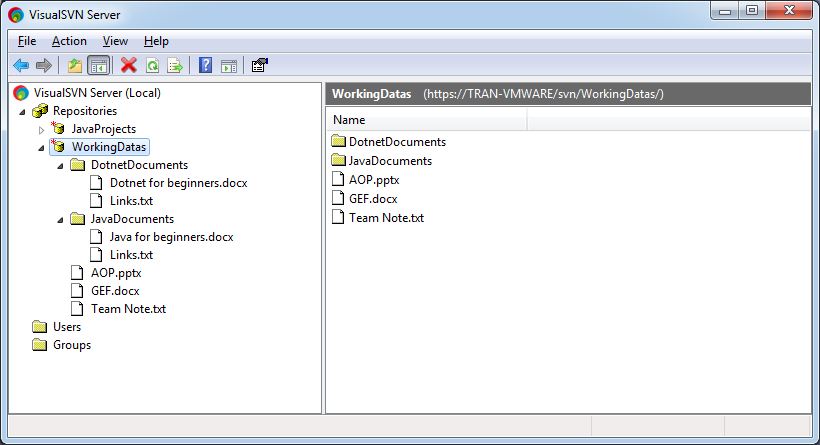Image resolution: width=820 pixels, height=445 pixels.
Task: Click DotnetDocuments folder icon in tree
Action: tap(78, 165)
